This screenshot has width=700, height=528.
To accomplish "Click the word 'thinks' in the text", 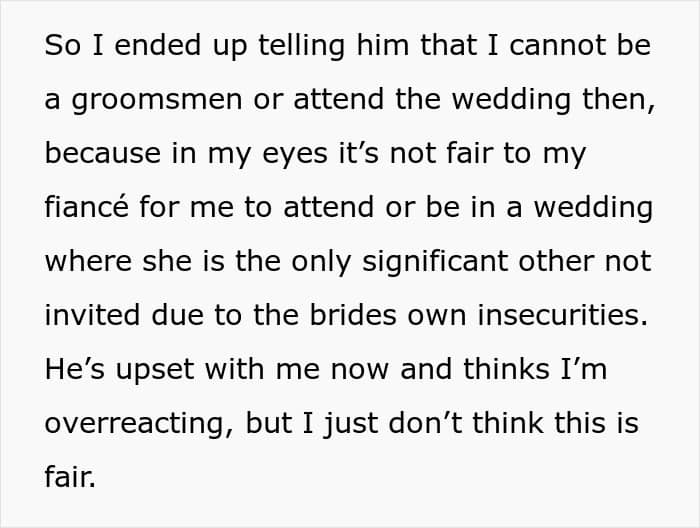I will (506, 369).
